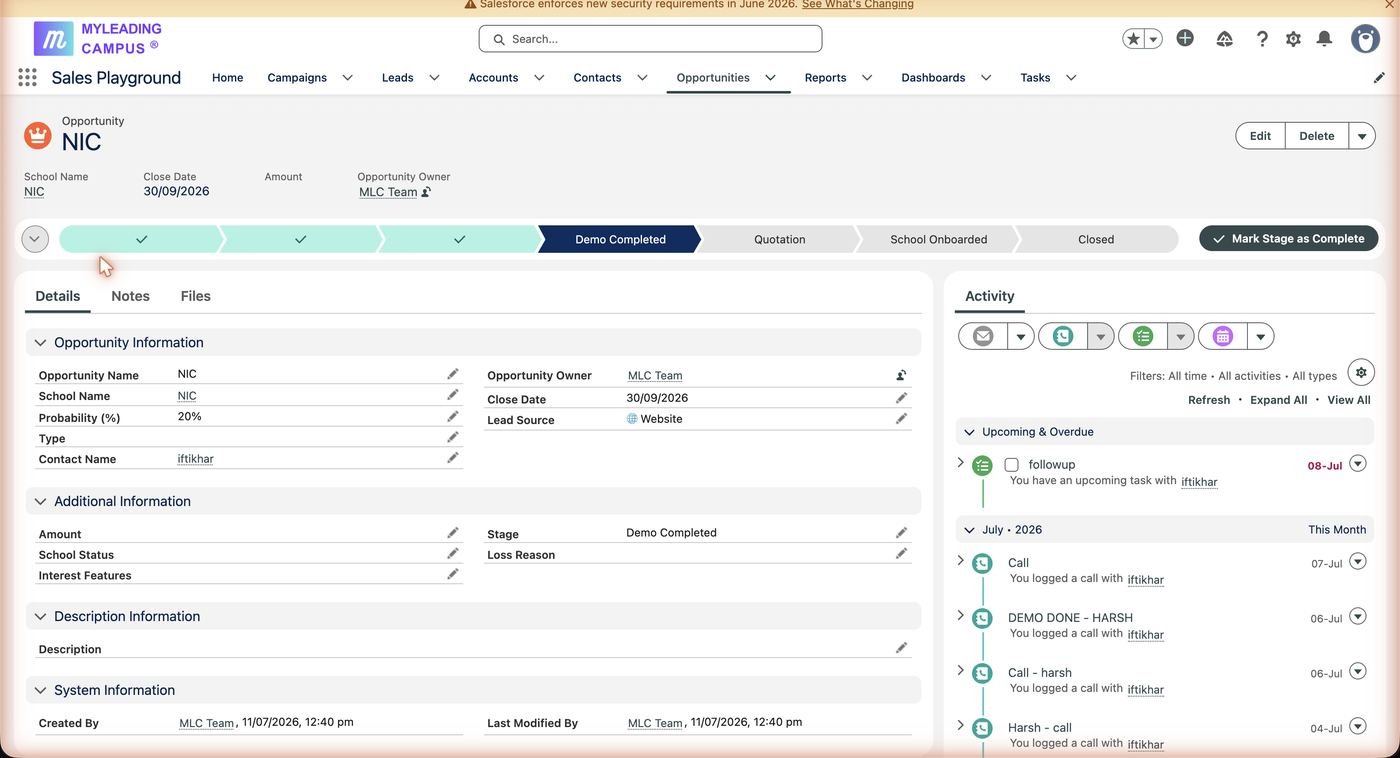This screenshot has width=1400, height=758.
Task: Edit the Probability (%) field pencil
Action: point(453,416)
